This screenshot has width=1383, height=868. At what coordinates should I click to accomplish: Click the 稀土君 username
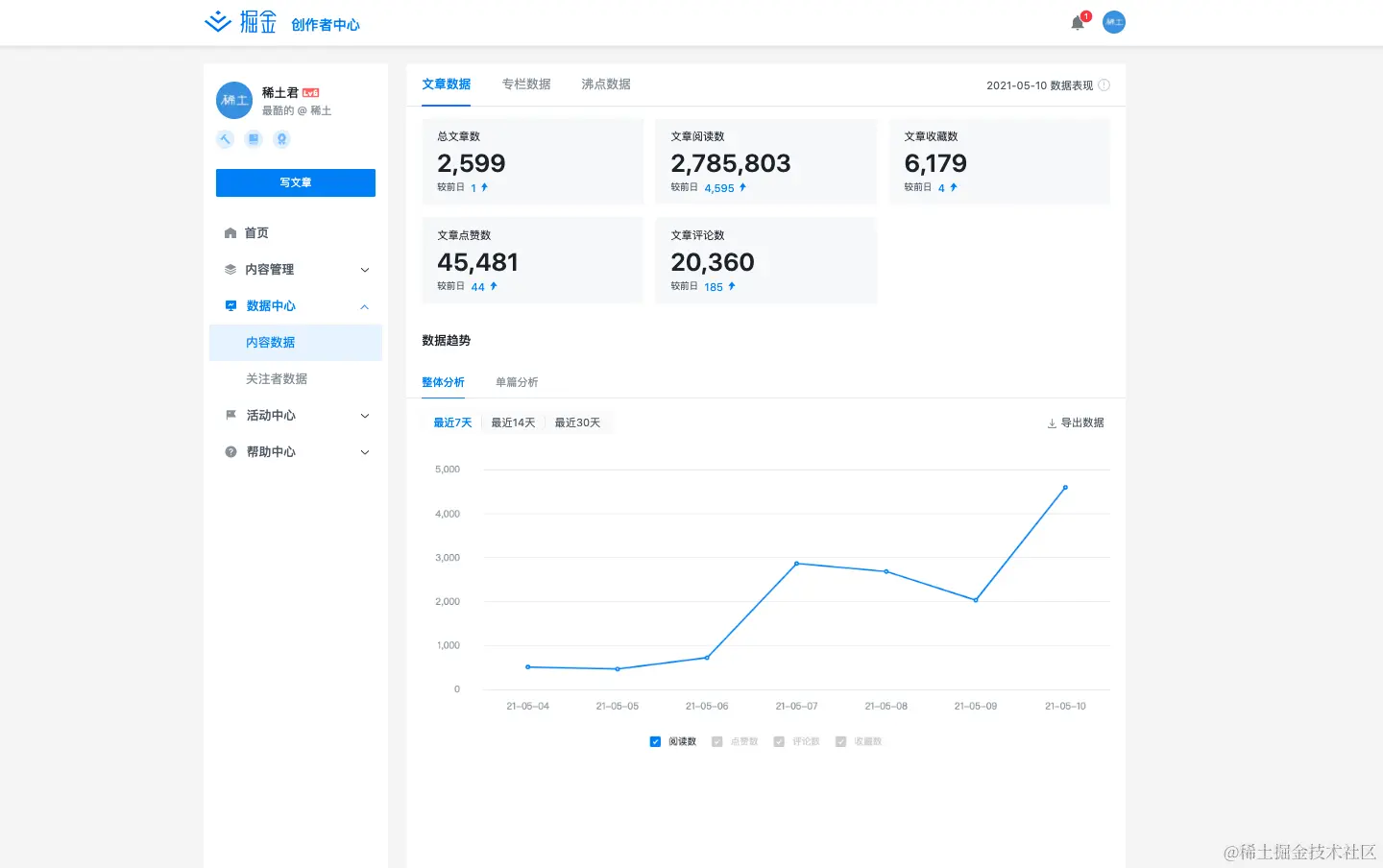point(280,93)
